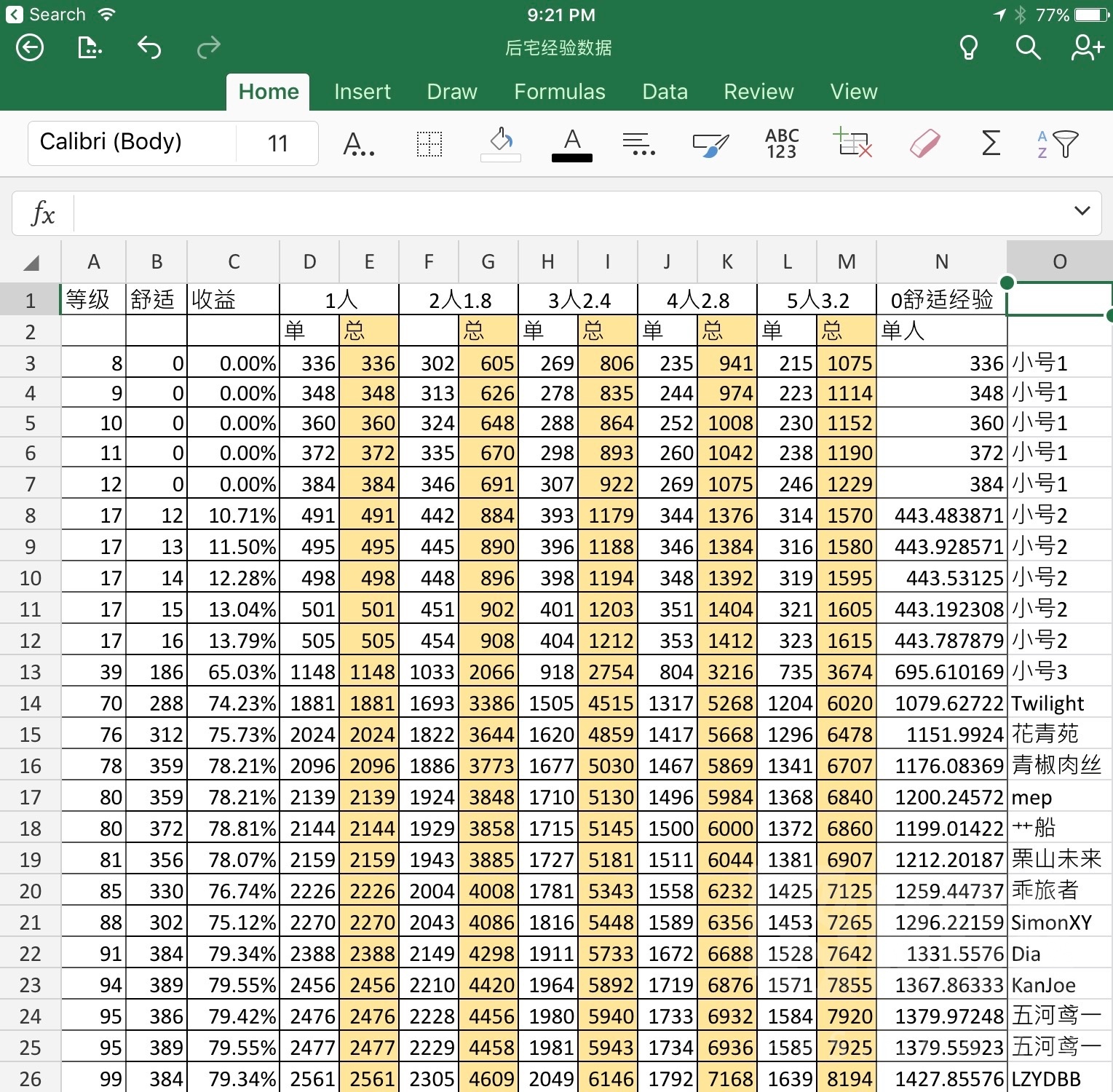Screen dimensions: 1113x1092
Task: Open the Calibri (Body) font dropdown
Action: 132,143
